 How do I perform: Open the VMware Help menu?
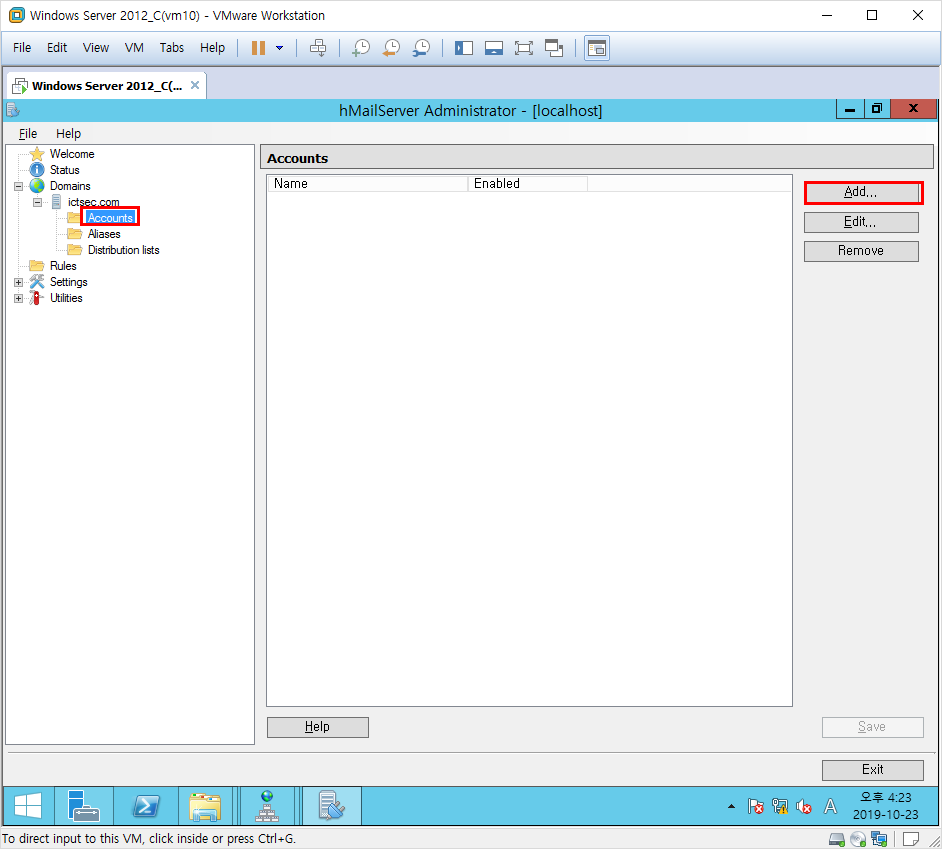(x=213, y=47)
